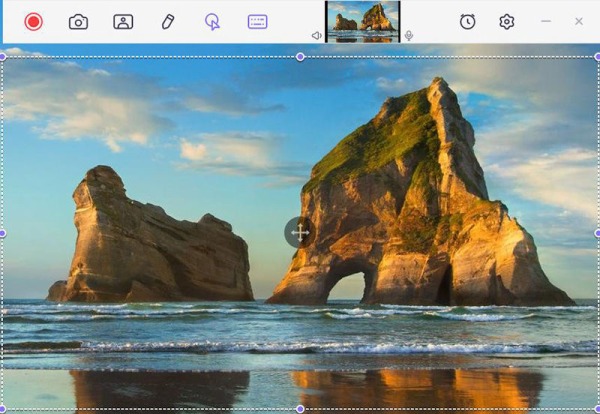The height and width of the screenshot is (414, 600).
Task: Click the bottom-left corner selection handle
Action: [2, 409]
